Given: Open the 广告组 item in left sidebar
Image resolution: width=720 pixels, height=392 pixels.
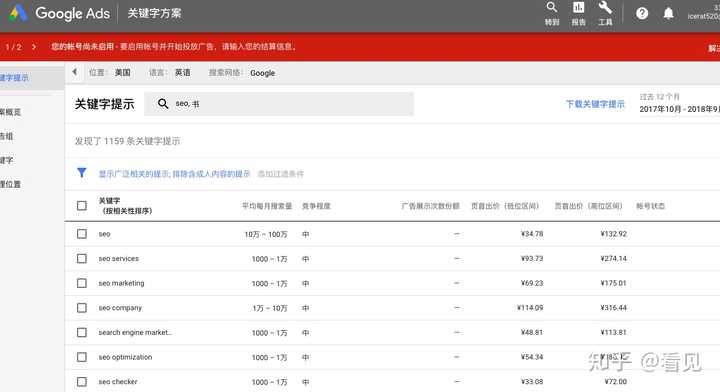Looking at the screenshot, I should point(6,136).
